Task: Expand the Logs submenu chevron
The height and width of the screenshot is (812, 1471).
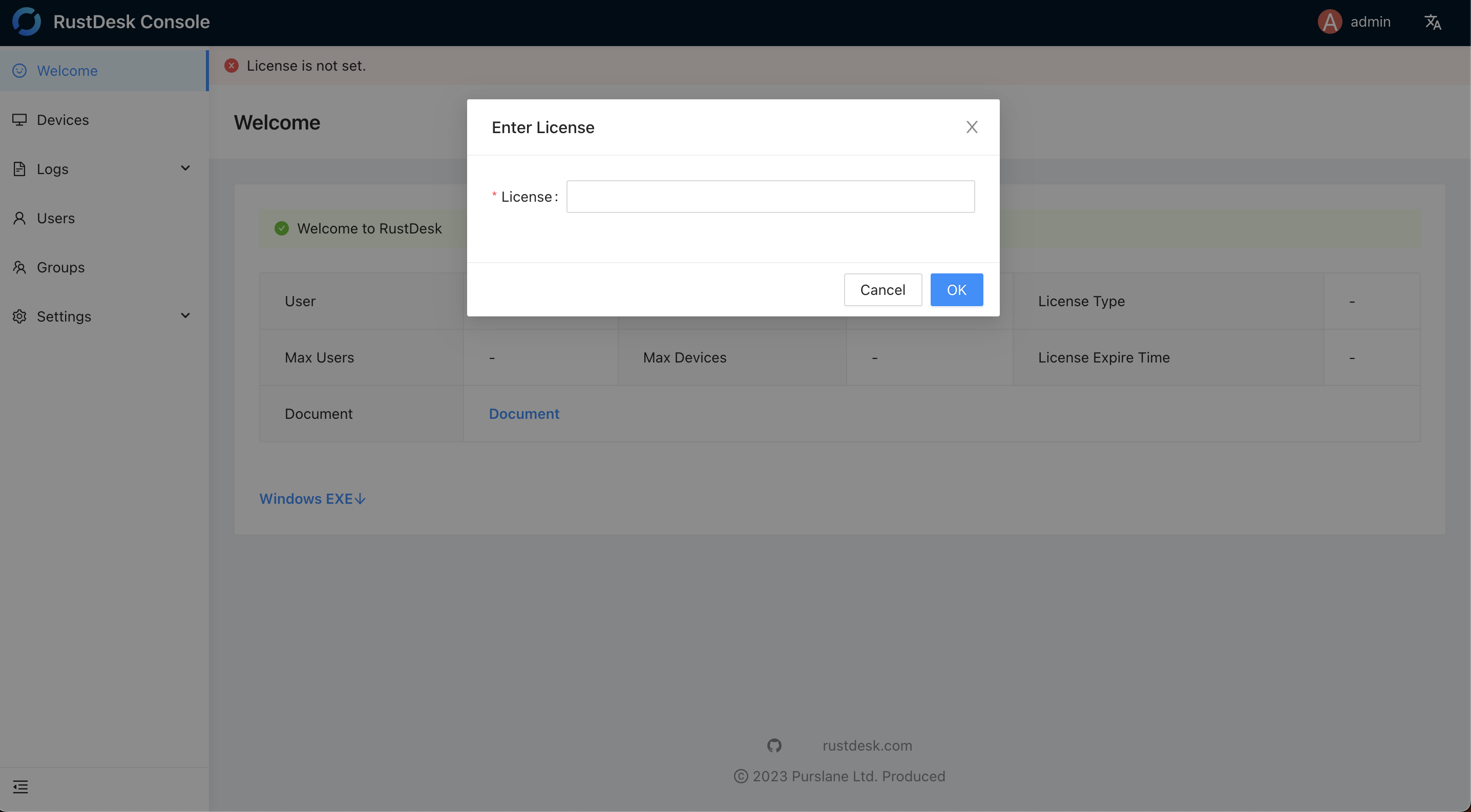Action: (185, 168)
